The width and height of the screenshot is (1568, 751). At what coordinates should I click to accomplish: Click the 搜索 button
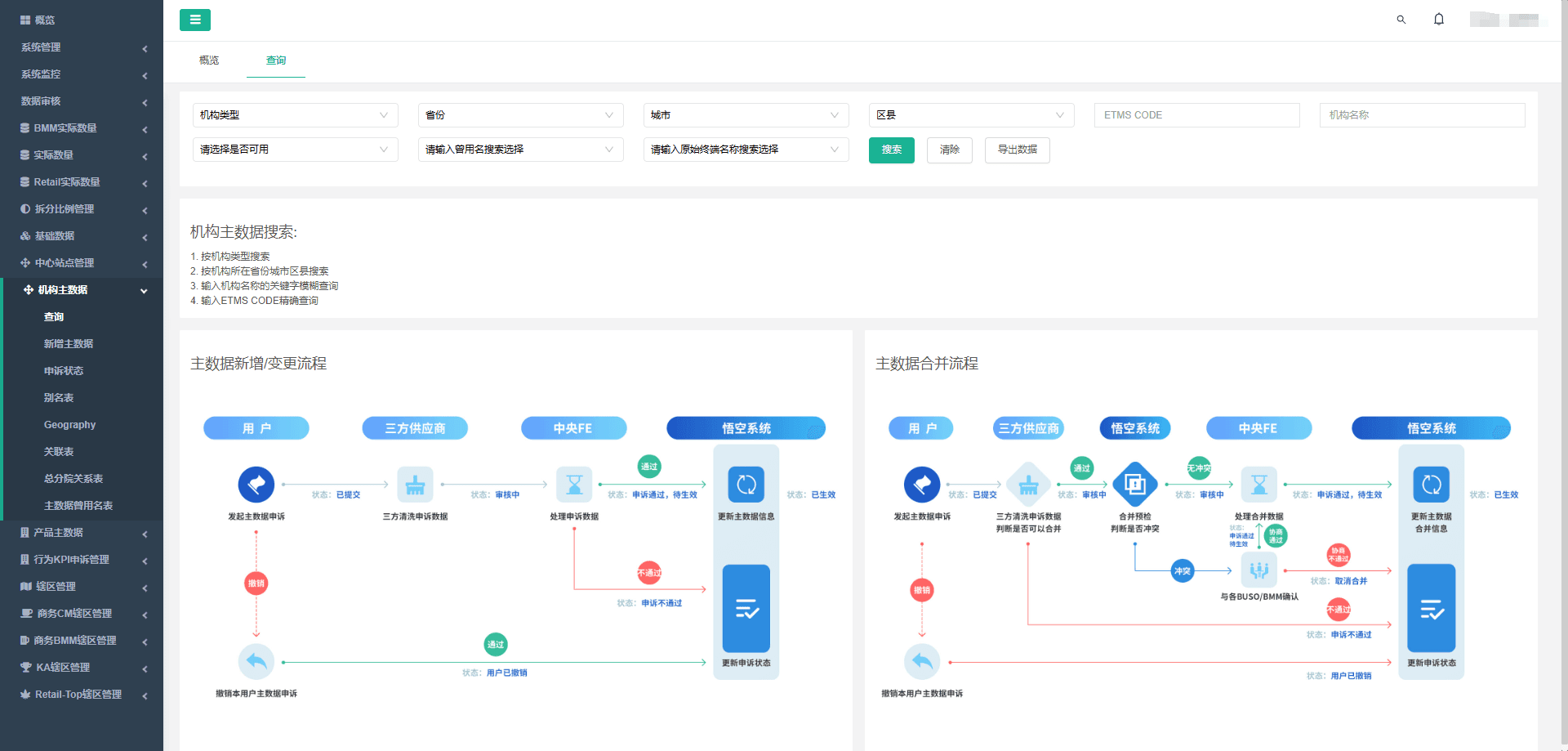tap(891, 150)
